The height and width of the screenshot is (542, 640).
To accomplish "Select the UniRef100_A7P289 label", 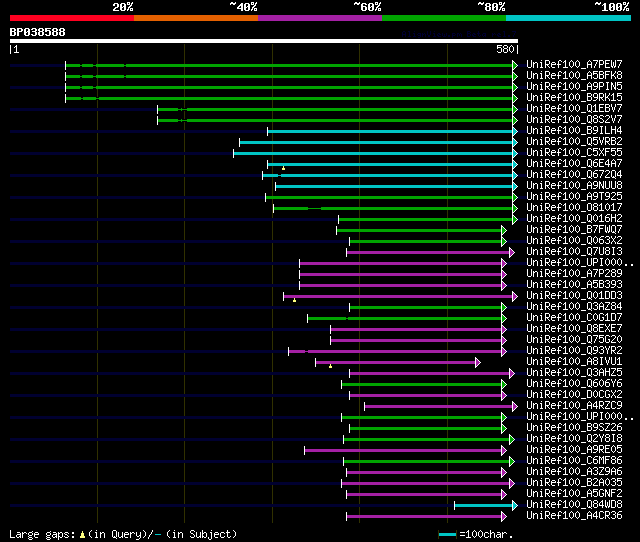I will [574, 274].
